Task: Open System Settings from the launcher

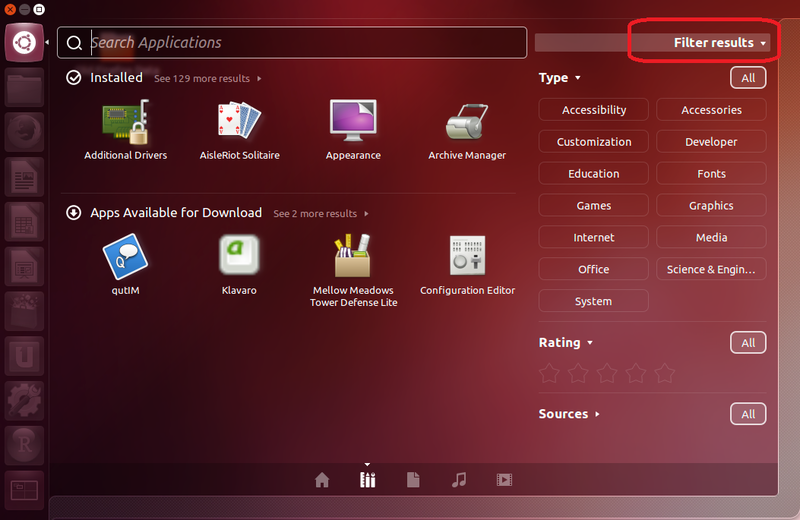Action: click(x=24, y=401)
